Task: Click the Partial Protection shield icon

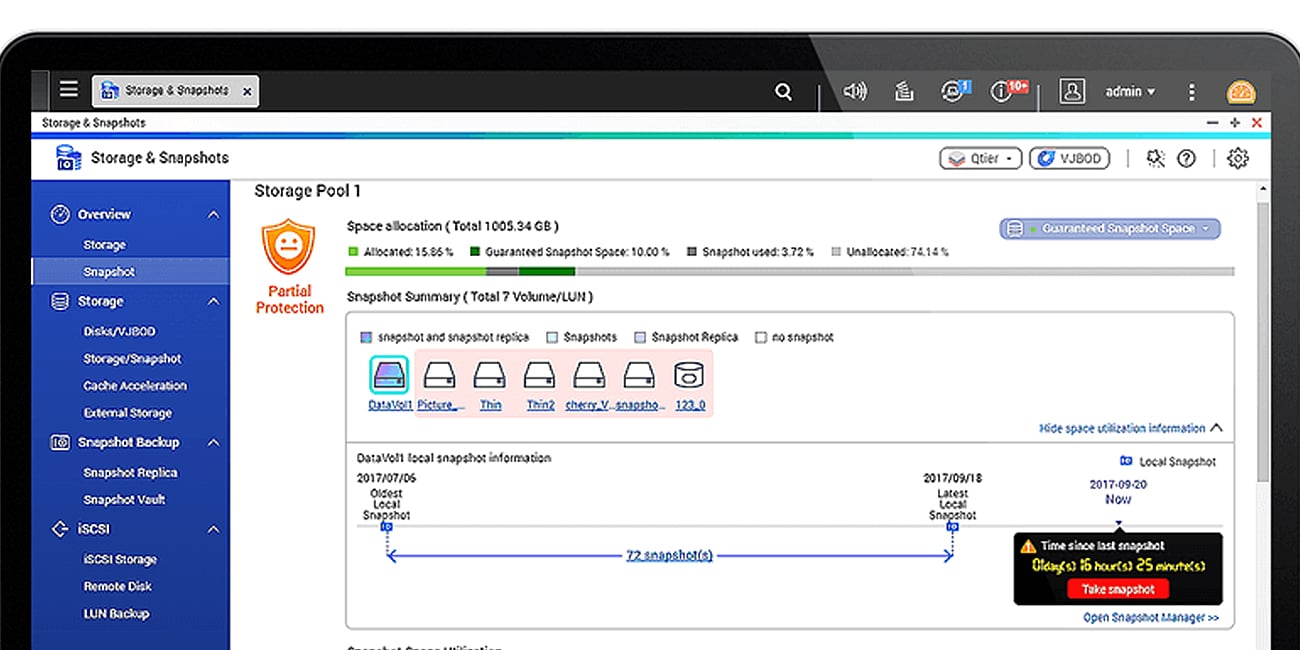Action: click(x=289, y=248)
